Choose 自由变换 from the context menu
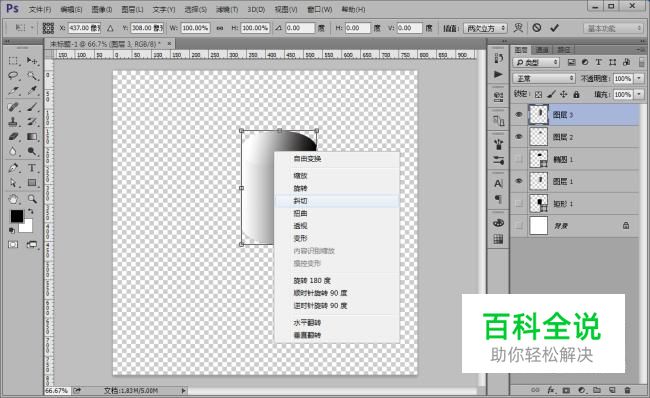This screenshot has width=650, height=398. coord(337,159)
